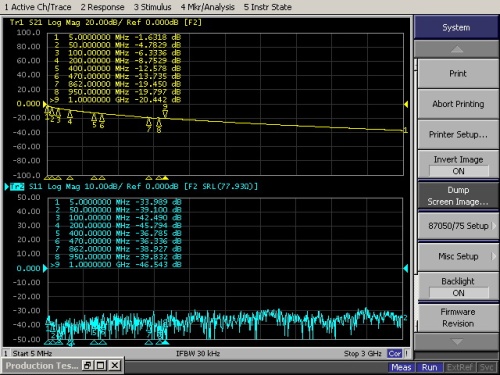This screenshot has height=375, width=500.
Task: Open the Instr State menu
Action: 267,7
